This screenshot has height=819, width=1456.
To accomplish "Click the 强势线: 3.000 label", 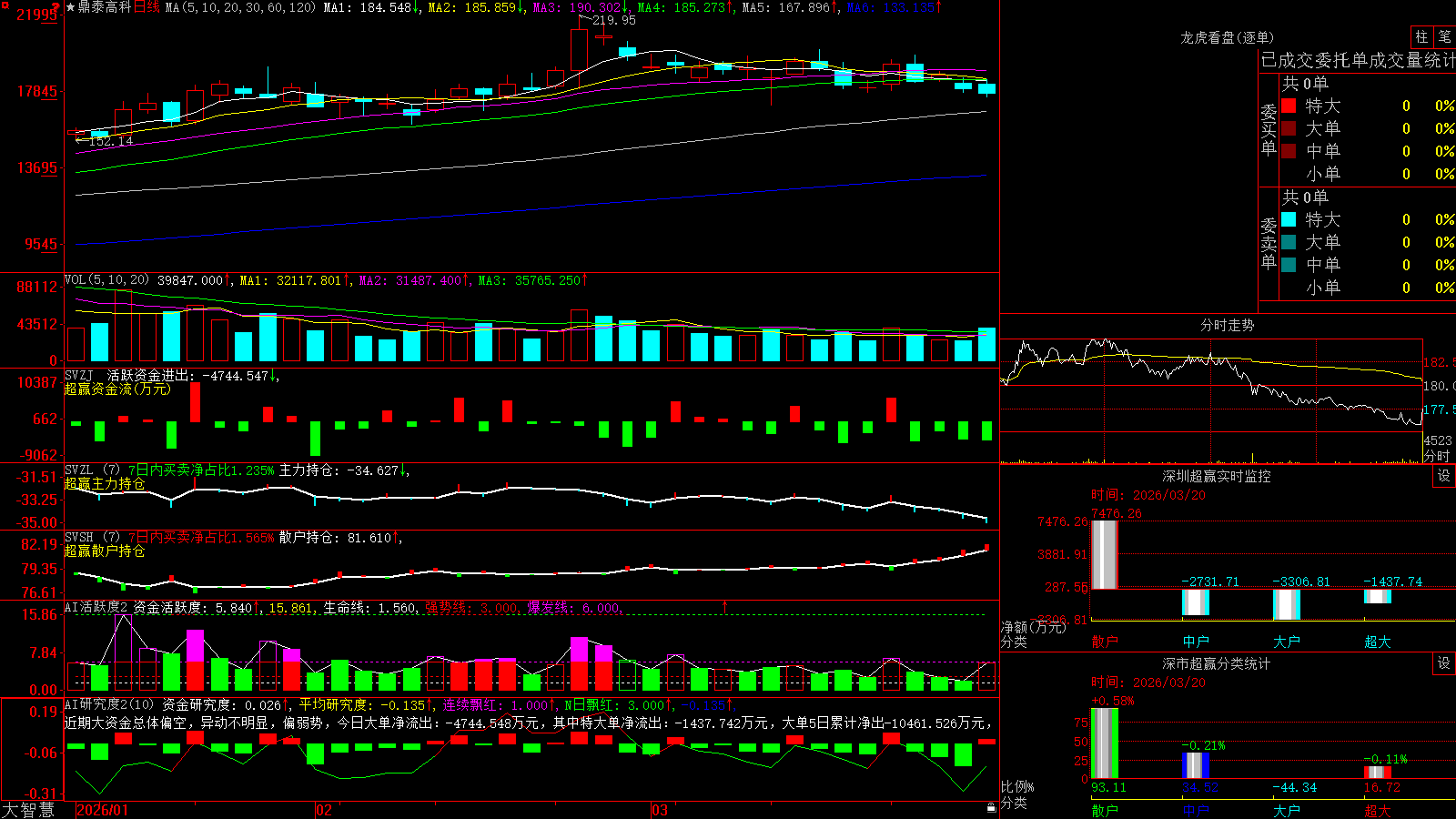I will point(472,608).
